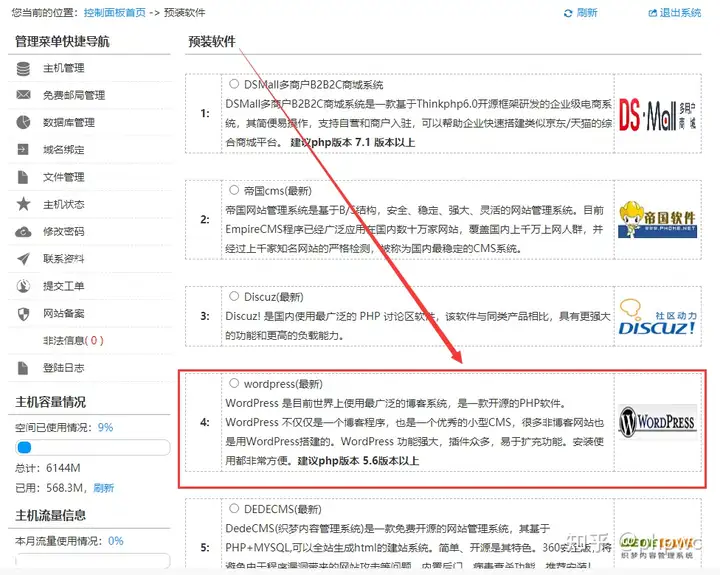
Task: Click the file icon beside 登陆日志
Action: tap(23, 368)
